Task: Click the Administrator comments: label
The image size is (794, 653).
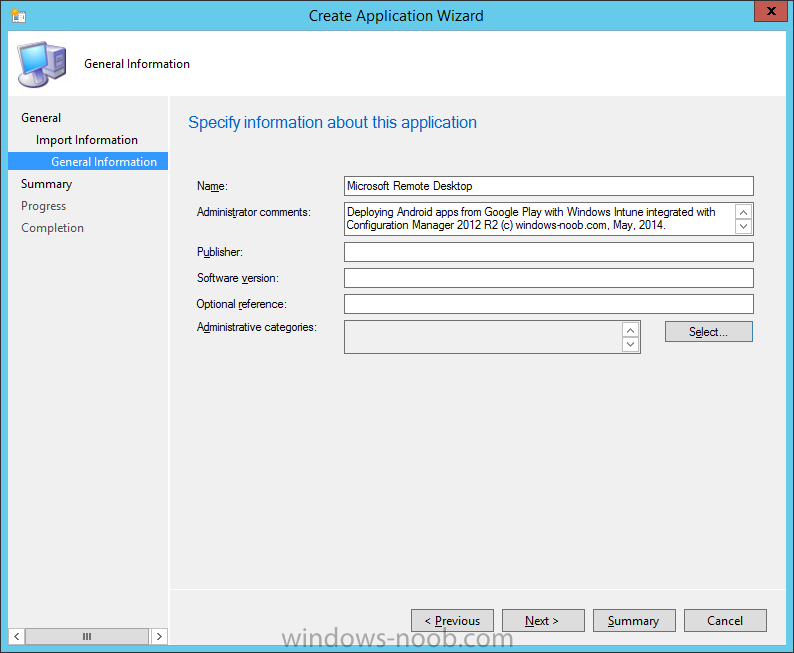Action: (x=254, y=212)
